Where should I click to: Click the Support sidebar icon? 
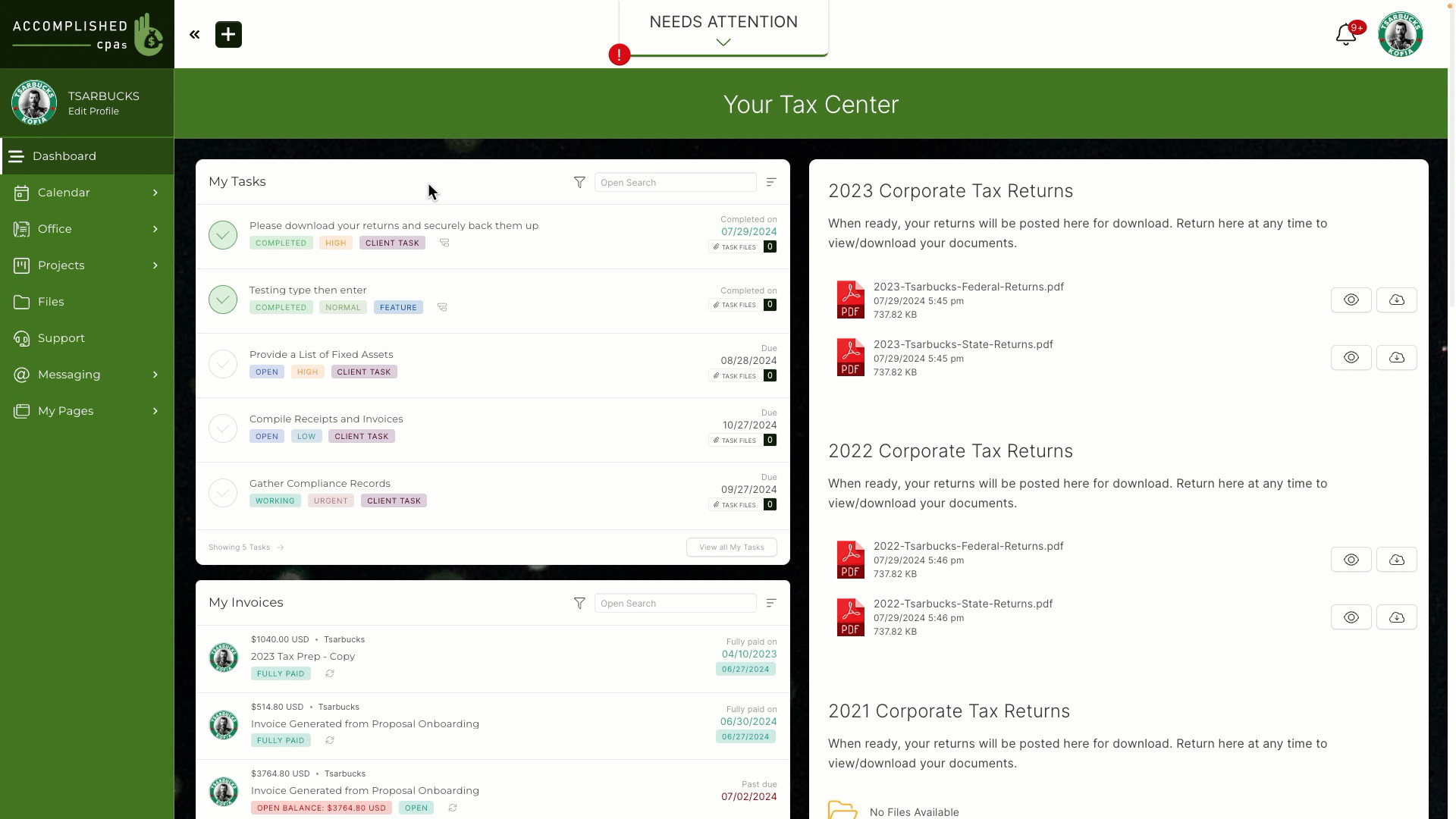click(x=20, y=338)
